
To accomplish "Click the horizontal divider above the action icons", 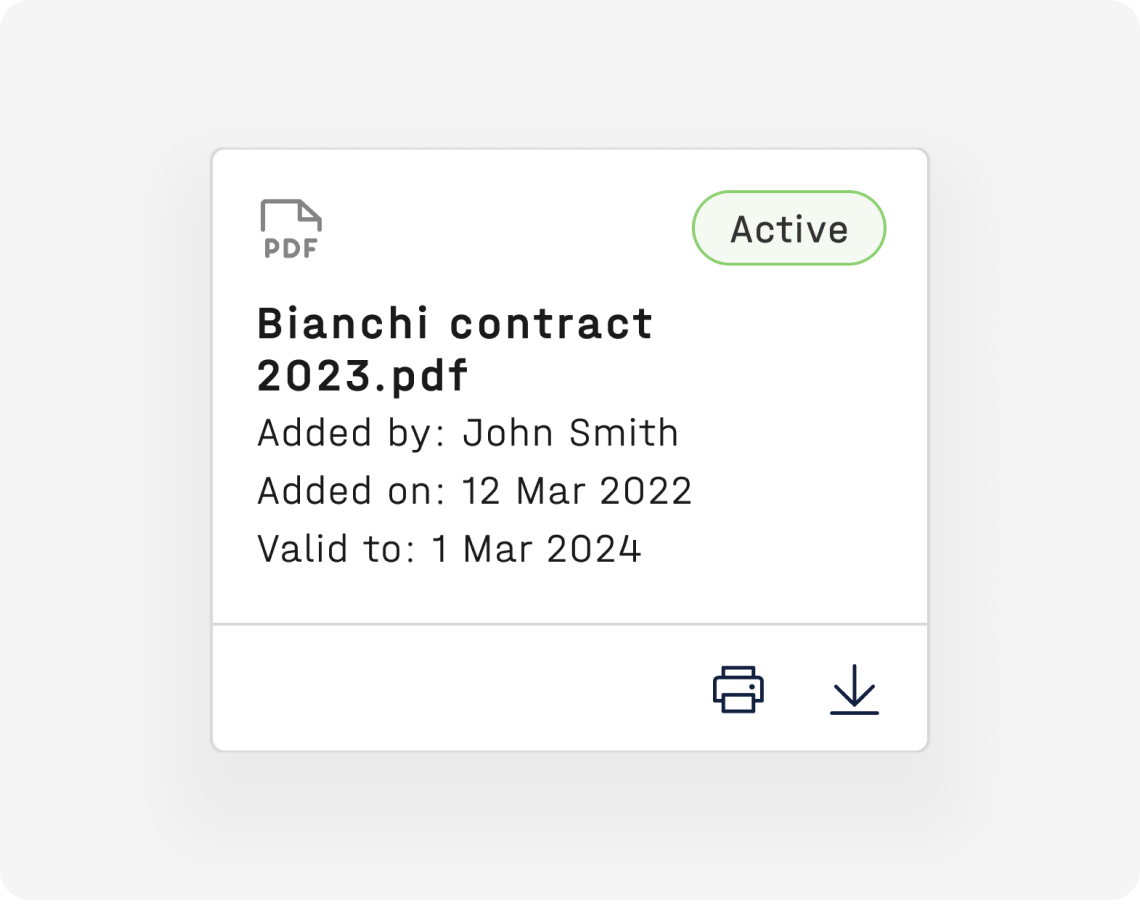I will coord(570,624).
